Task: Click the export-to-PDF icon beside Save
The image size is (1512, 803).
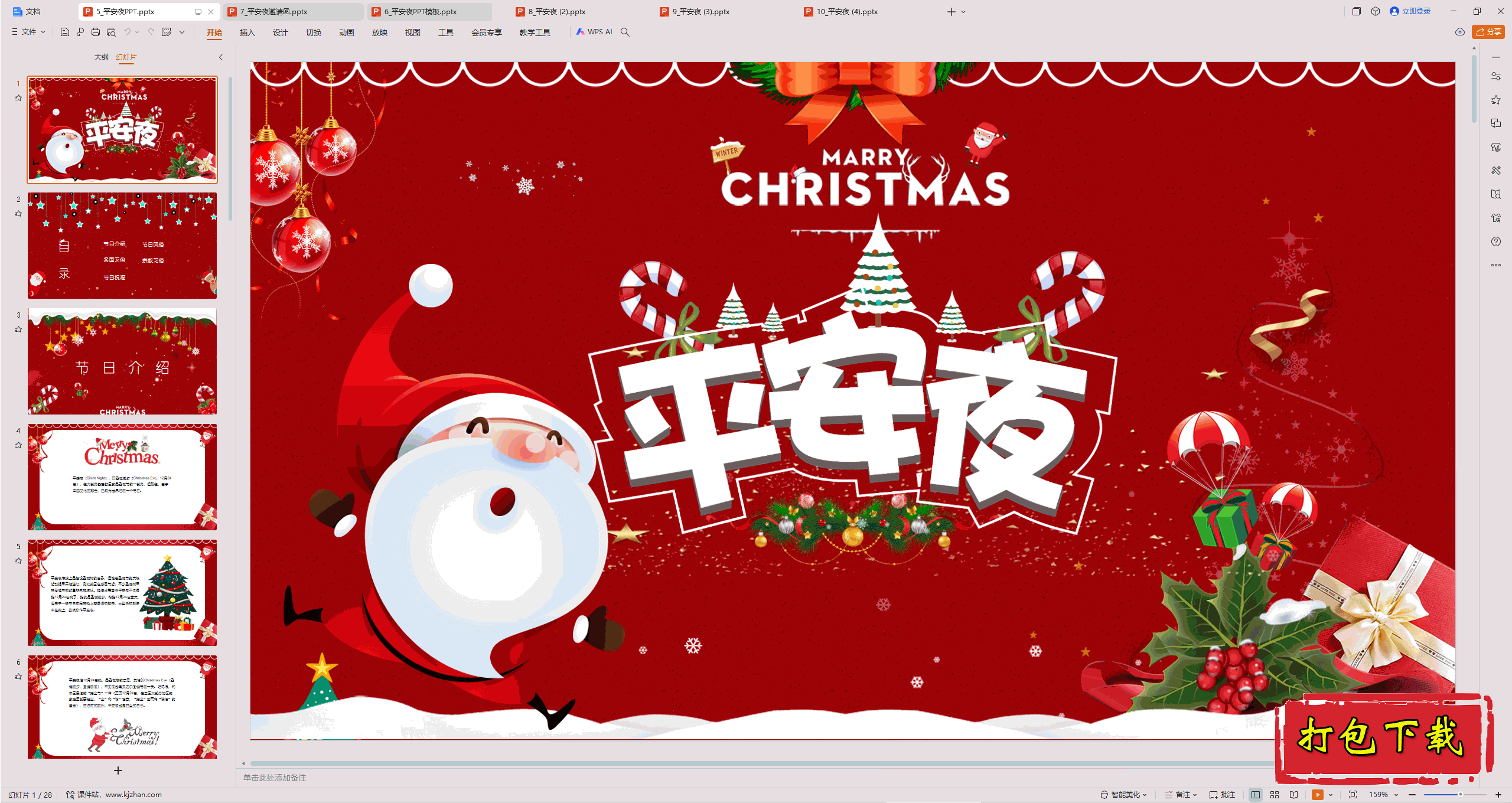Action: pos(80,32)
